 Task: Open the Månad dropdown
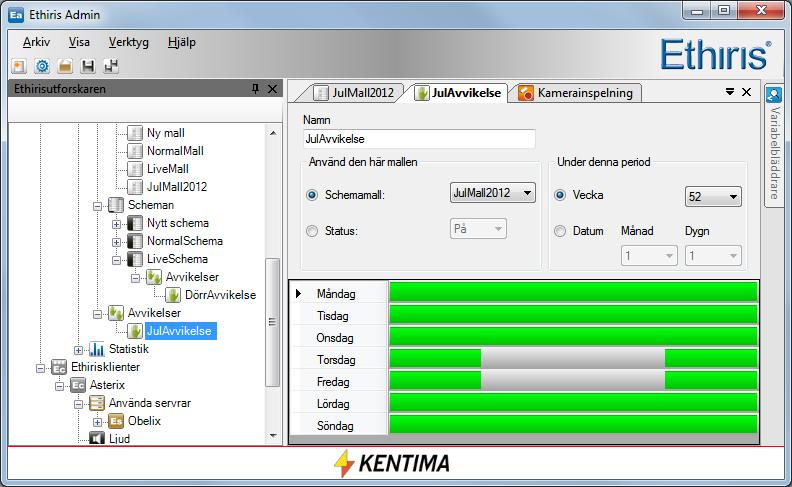(649, 256)
